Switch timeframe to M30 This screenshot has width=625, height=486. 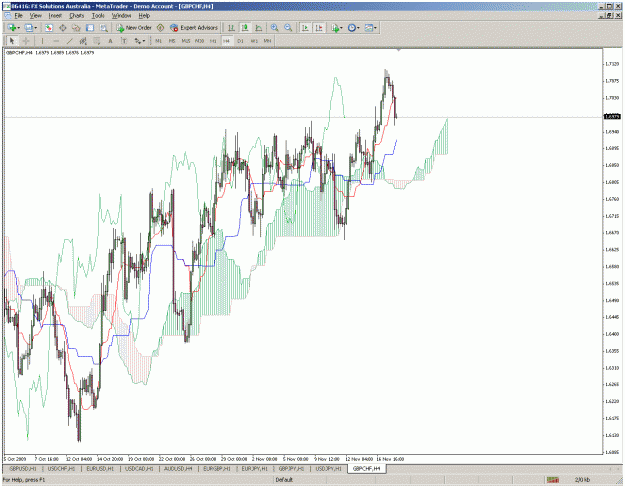pos(199,41)
